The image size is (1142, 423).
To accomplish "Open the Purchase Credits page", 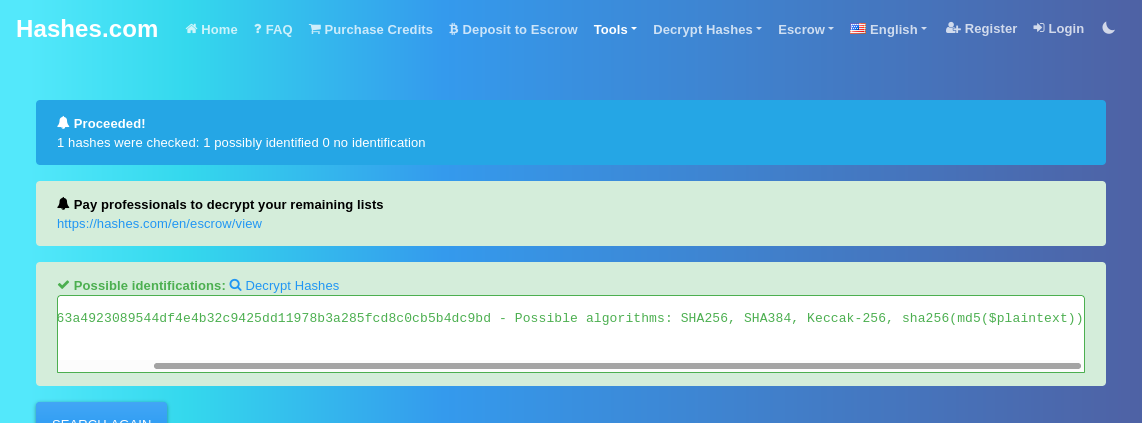I will [x=378, y=29].
